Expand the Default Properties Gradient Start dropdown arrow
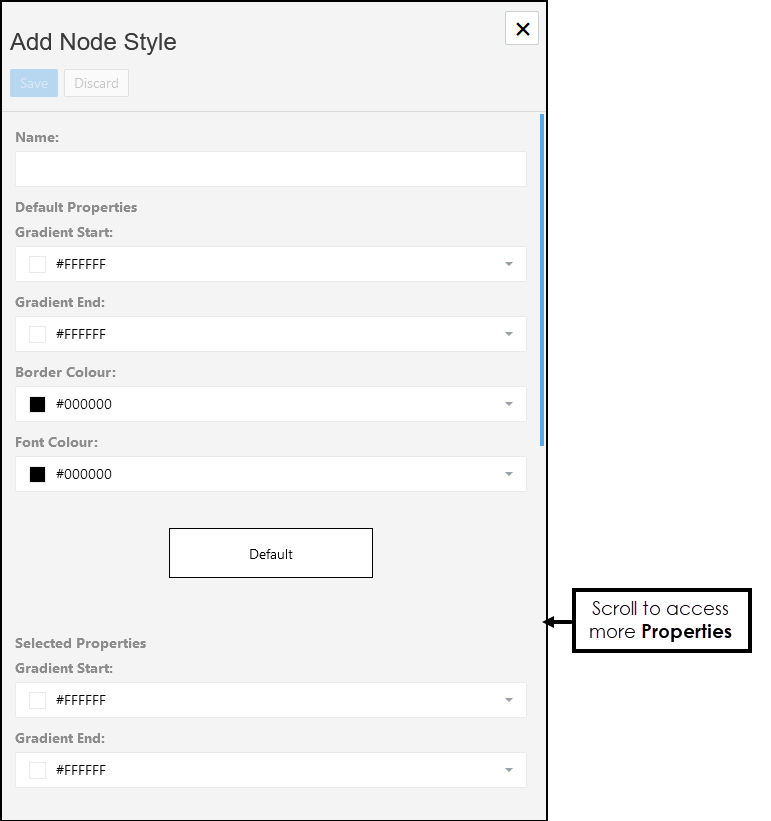The height and width of the screenshot is (821, 771). tap(508, 264)
